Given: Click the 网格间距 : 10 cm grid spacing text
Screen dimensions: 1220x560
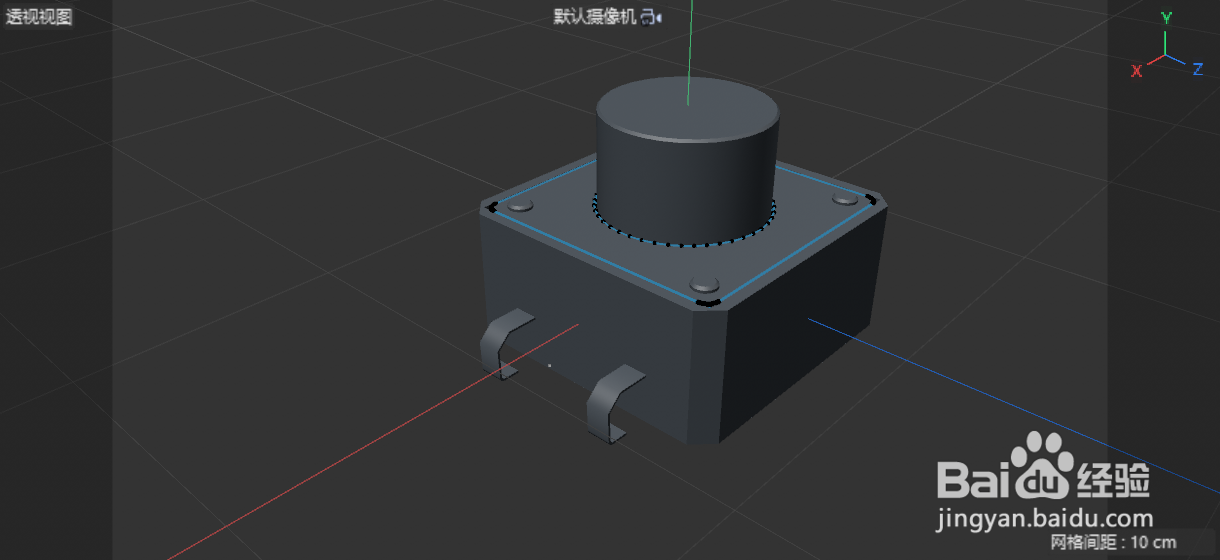Looking at the screenshot, I should pyautogui.click(x=1113, y=543).
